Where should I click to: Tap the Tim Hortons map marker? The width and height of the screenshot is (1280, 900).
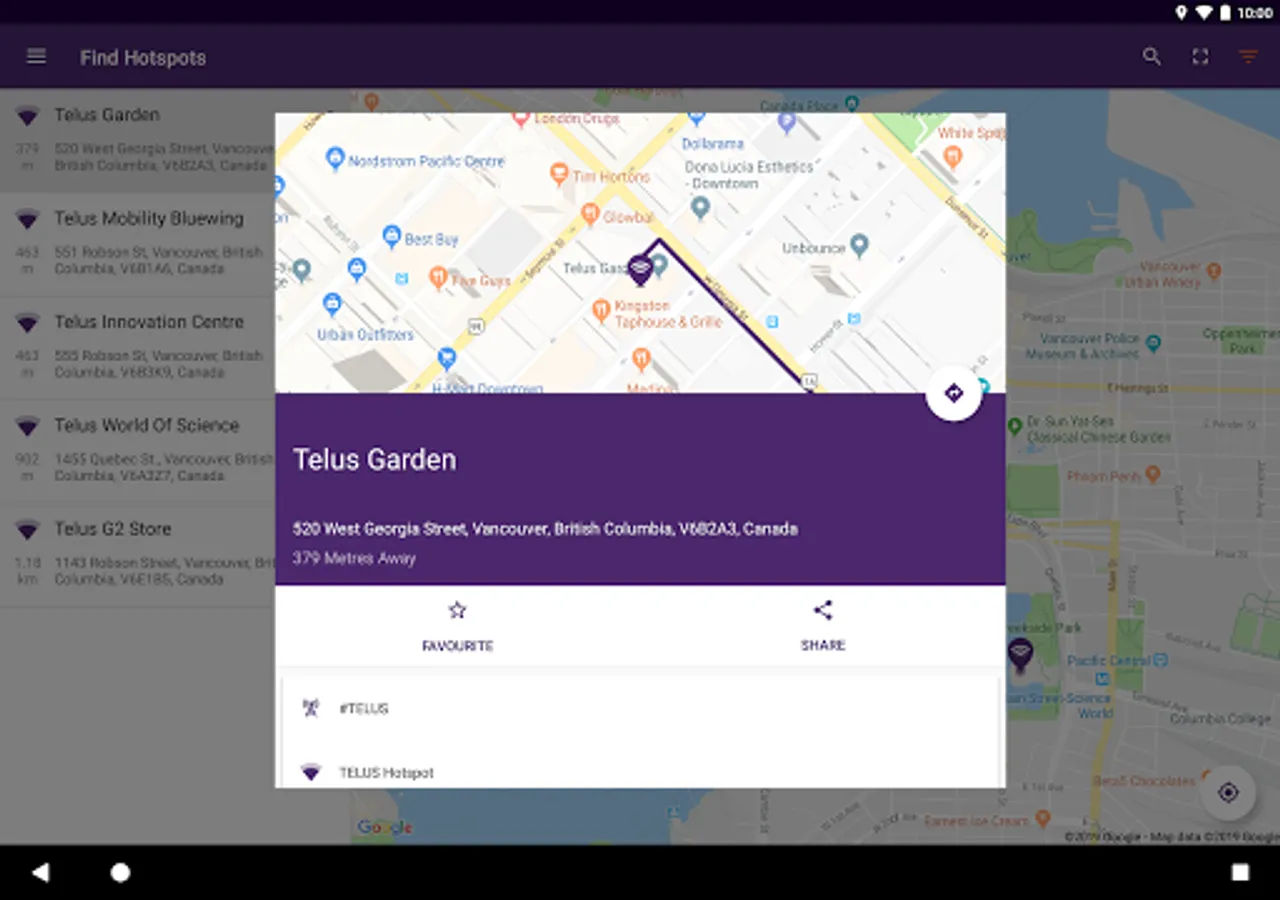click(x=560, y=176)
